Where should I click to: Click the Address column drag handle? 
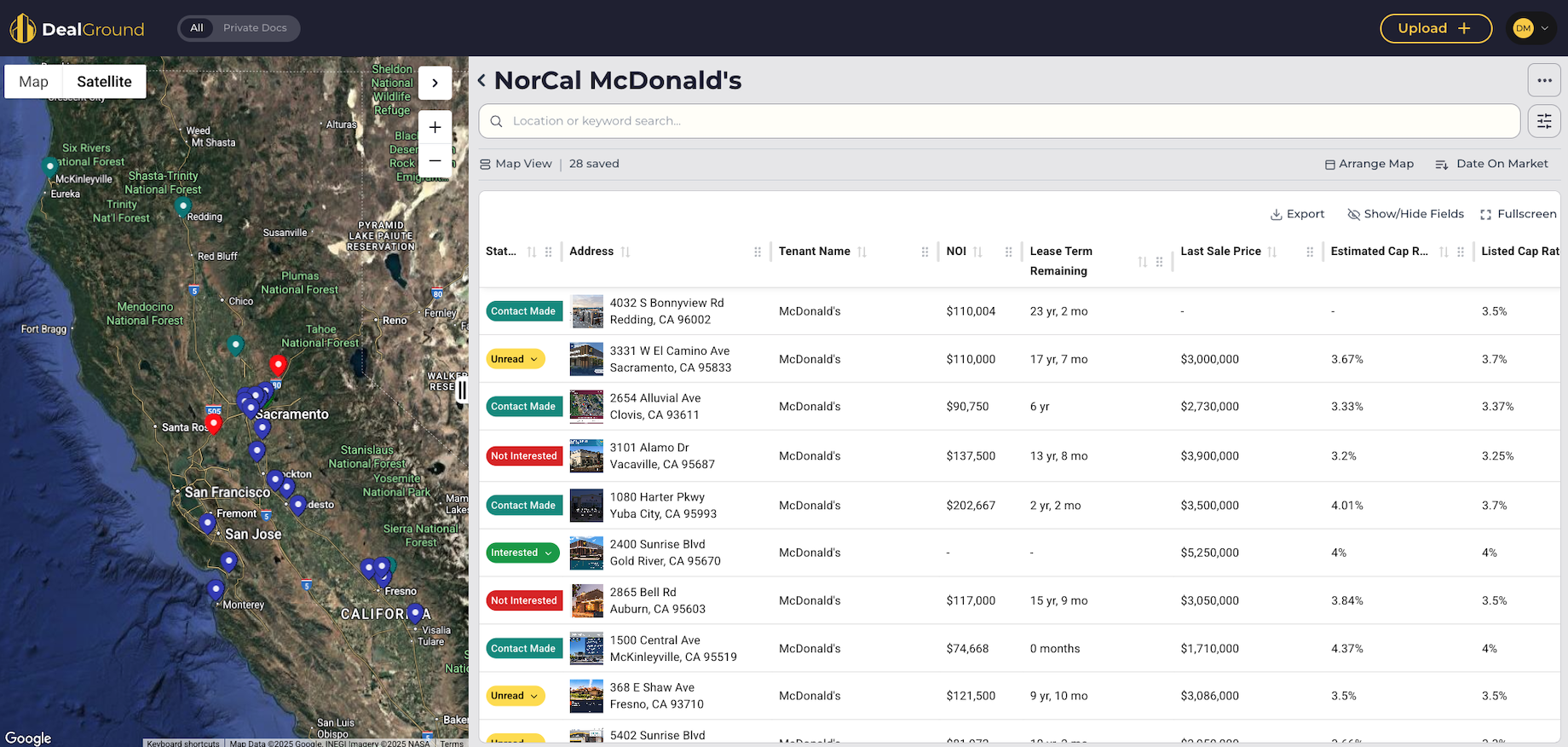tap(758, 252)
